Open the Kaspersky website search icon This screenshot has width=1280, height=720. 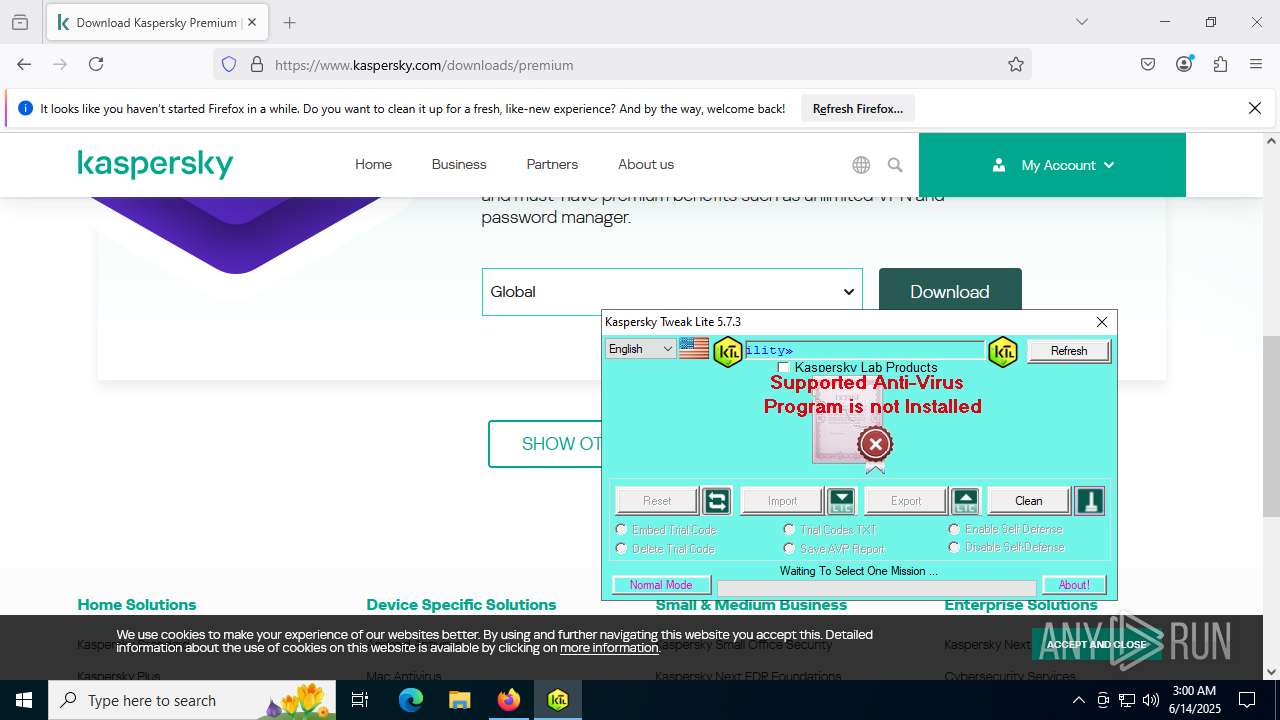coord(895,165)
